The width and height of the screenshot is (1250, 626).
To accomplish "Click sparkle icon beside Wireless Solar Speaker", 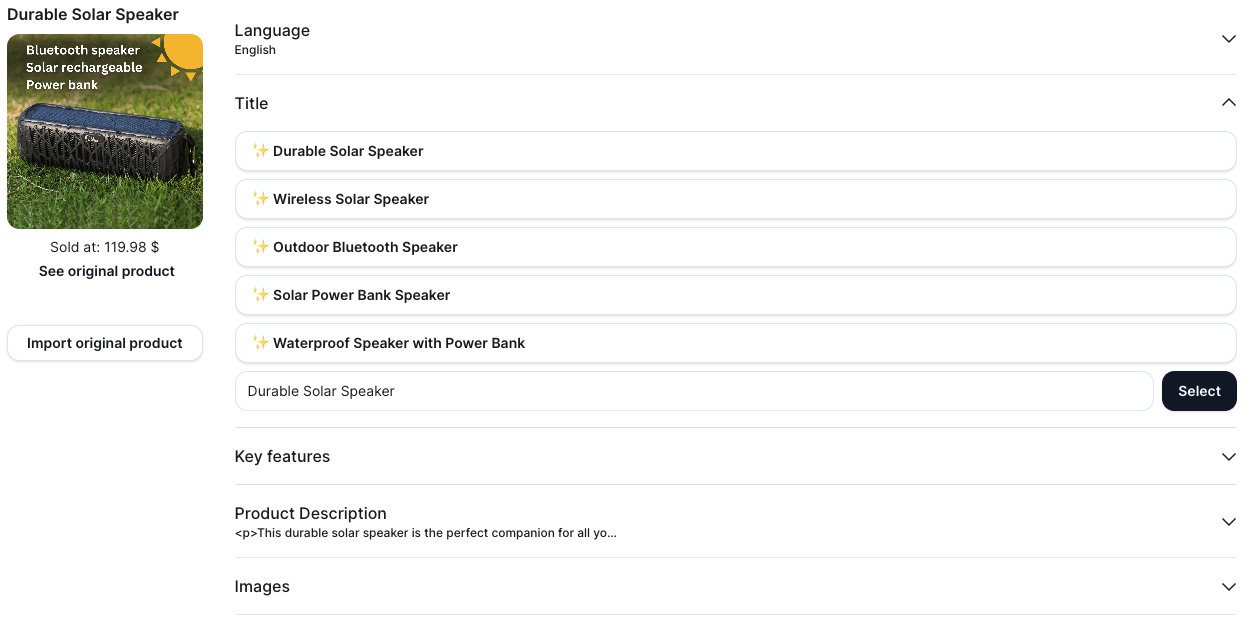I will coord(260,199).
